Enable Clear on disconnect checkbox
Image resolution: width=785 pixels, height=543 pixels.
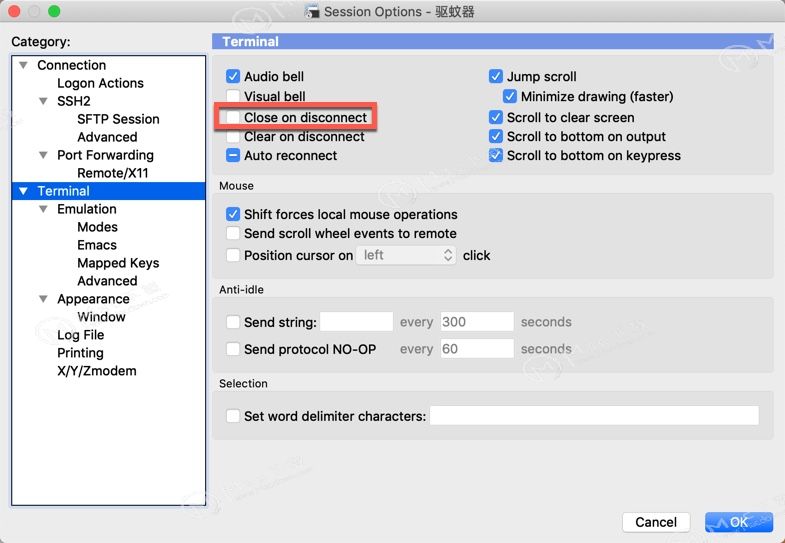coord(233,137)
